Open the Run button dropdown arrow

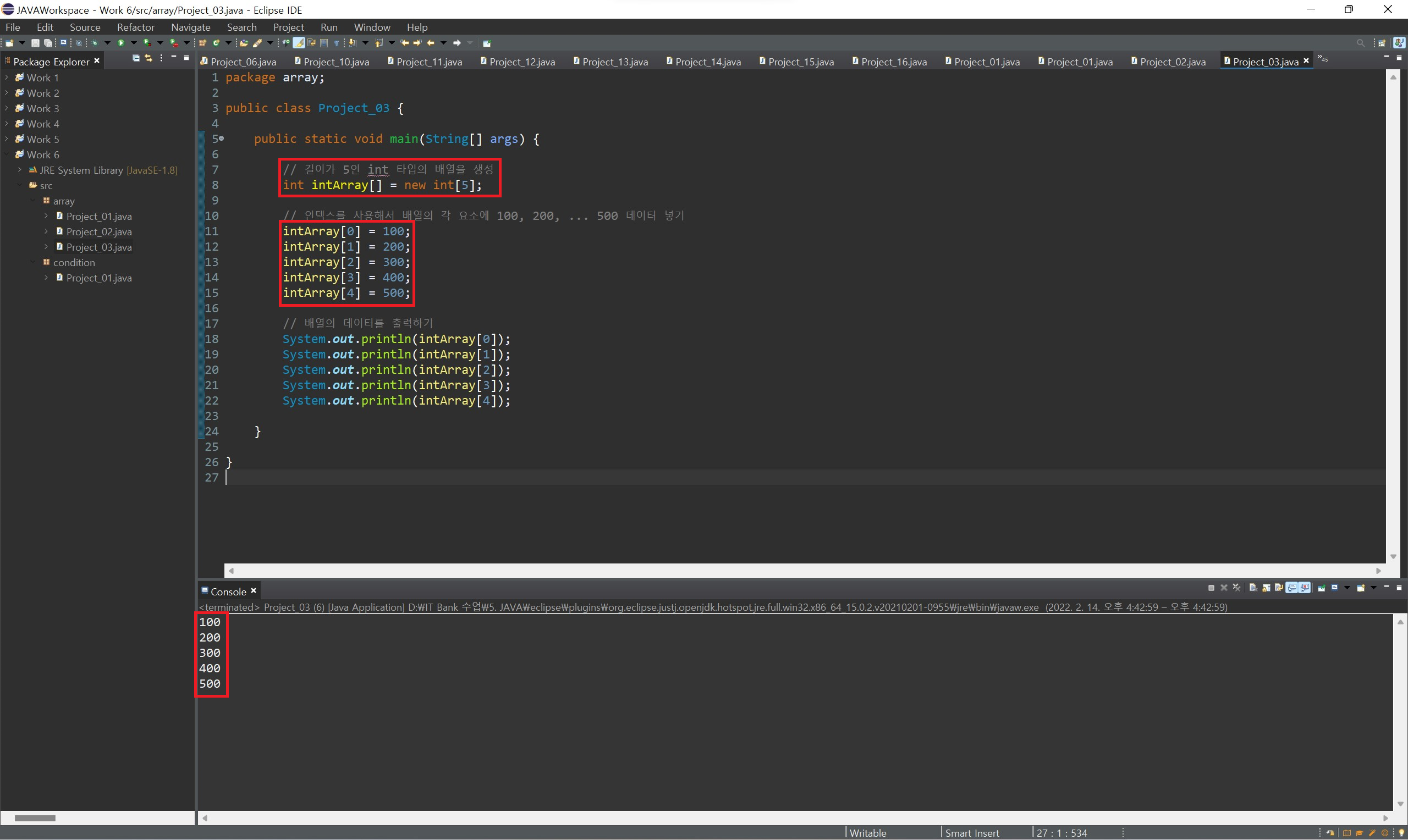click(x=134, y=43)
